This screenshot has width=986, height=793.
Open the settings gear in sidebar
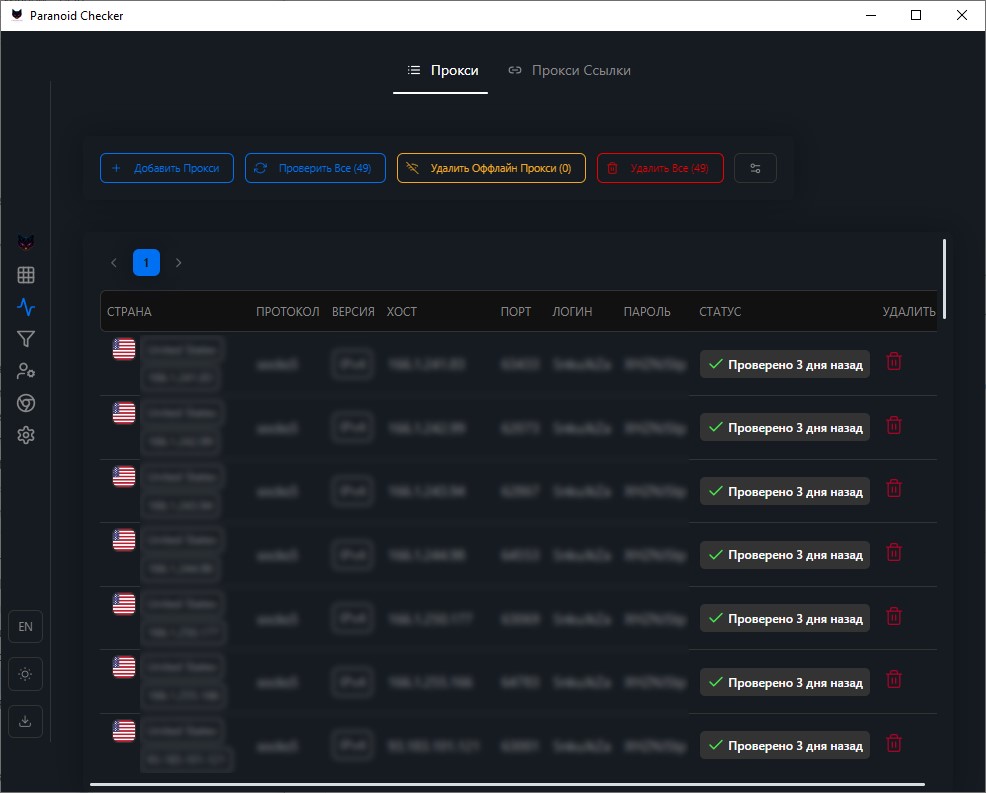click(x=26, y=435)
